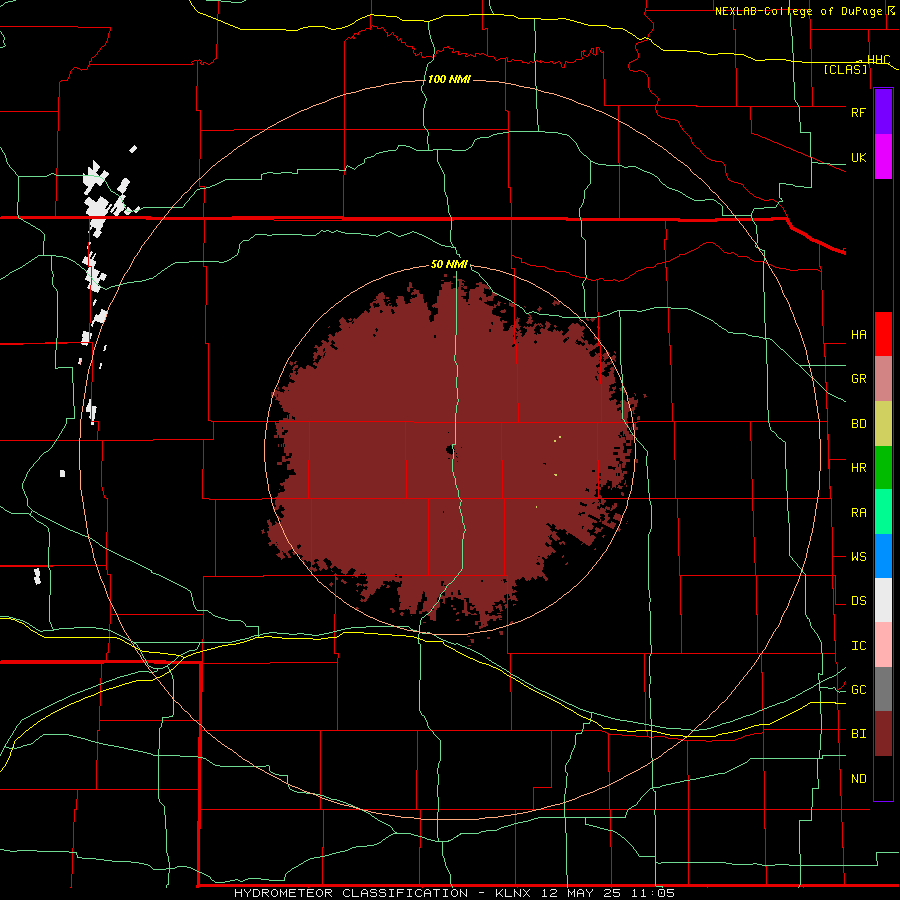Click the GC gray legend swatch
Viewport: 900px width, 900px height.
click(883, 689)
